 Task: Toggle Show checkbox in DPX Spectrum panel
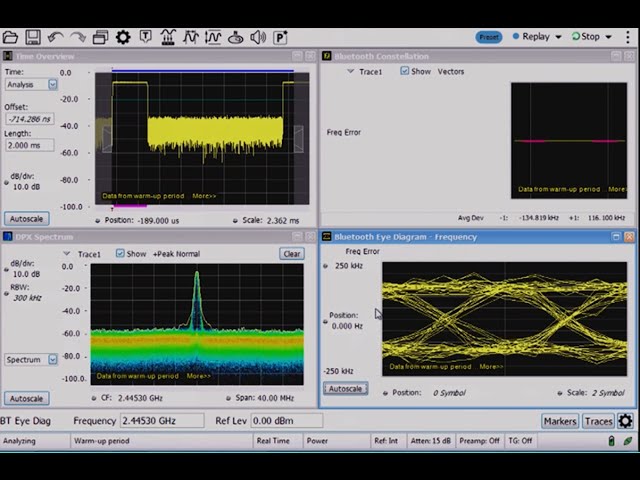(120, 254)
